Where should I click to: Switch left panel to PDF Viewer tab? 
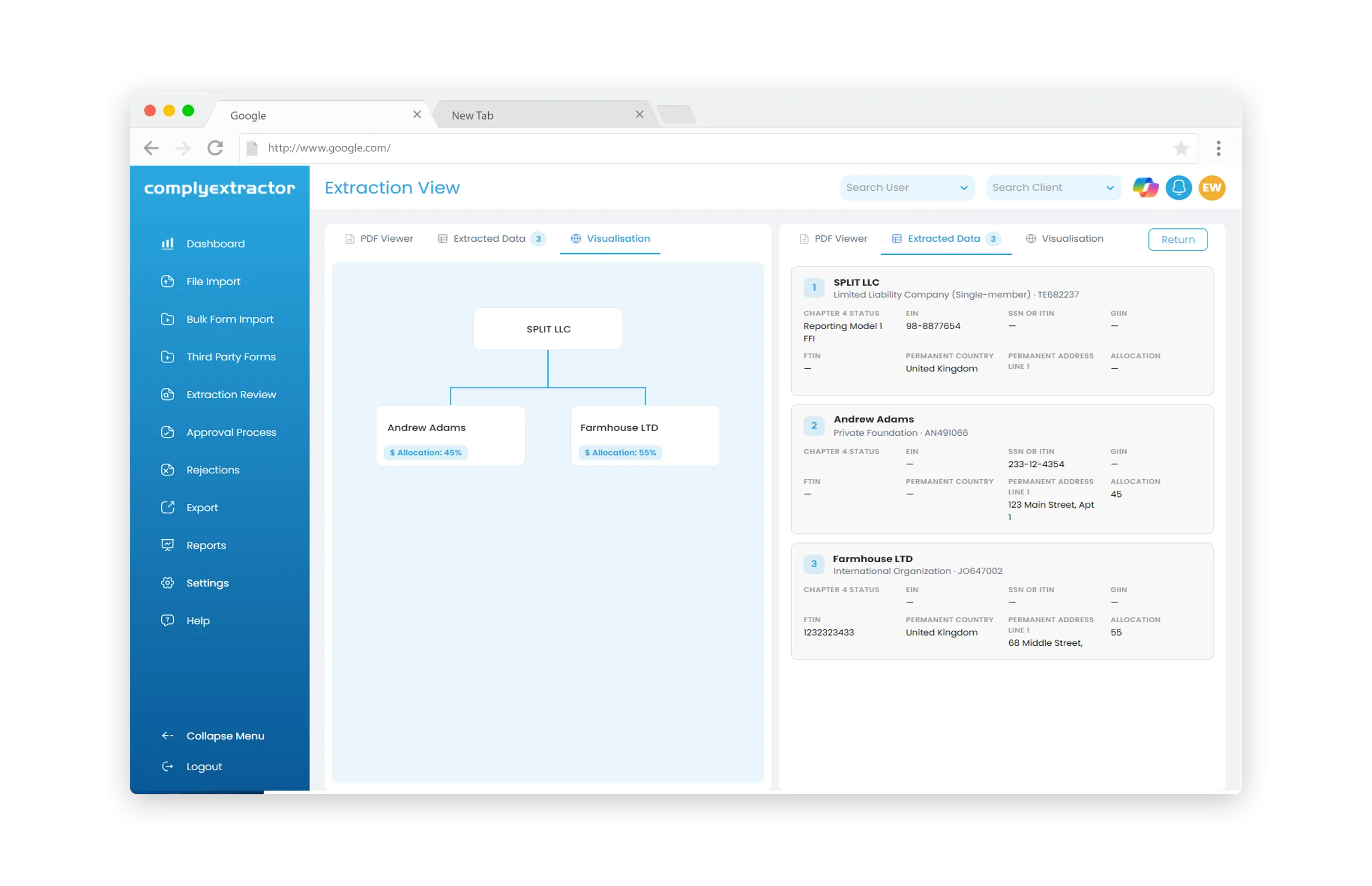pyautogui.click(x=378, y=238)
